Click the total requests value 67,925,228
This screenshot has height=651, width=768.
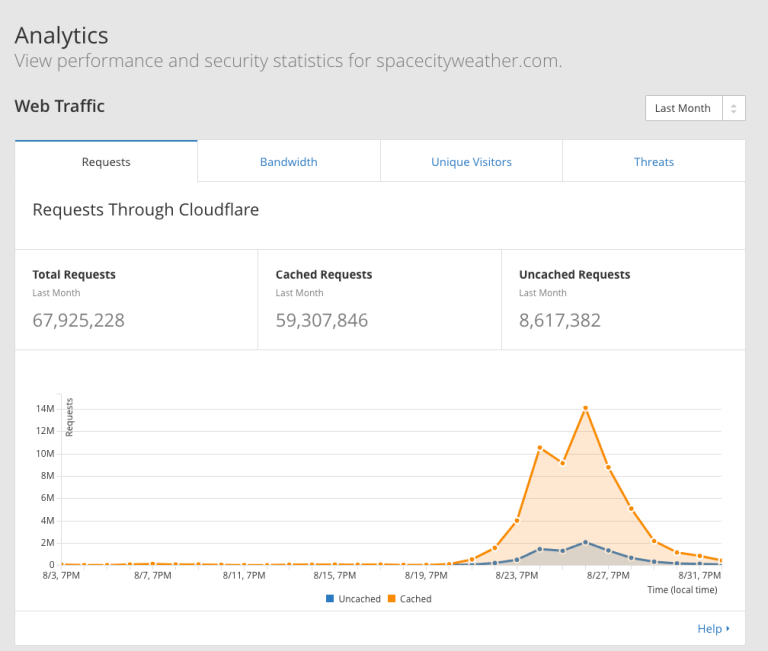click(78, 320)
